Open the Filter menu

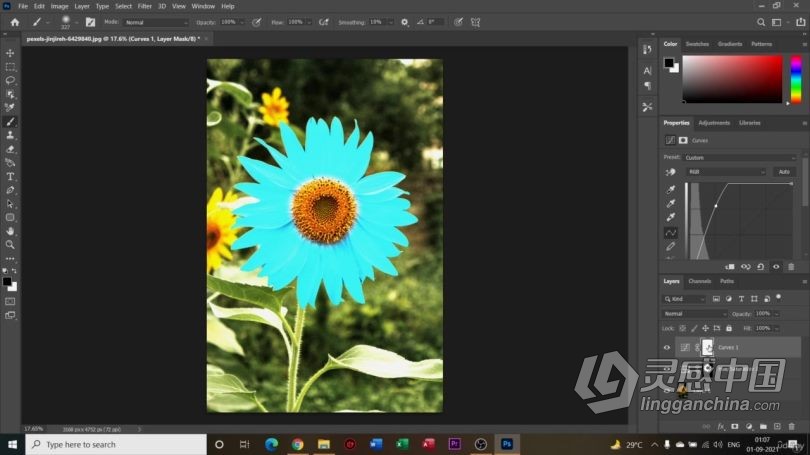click(x=145, y=6)
